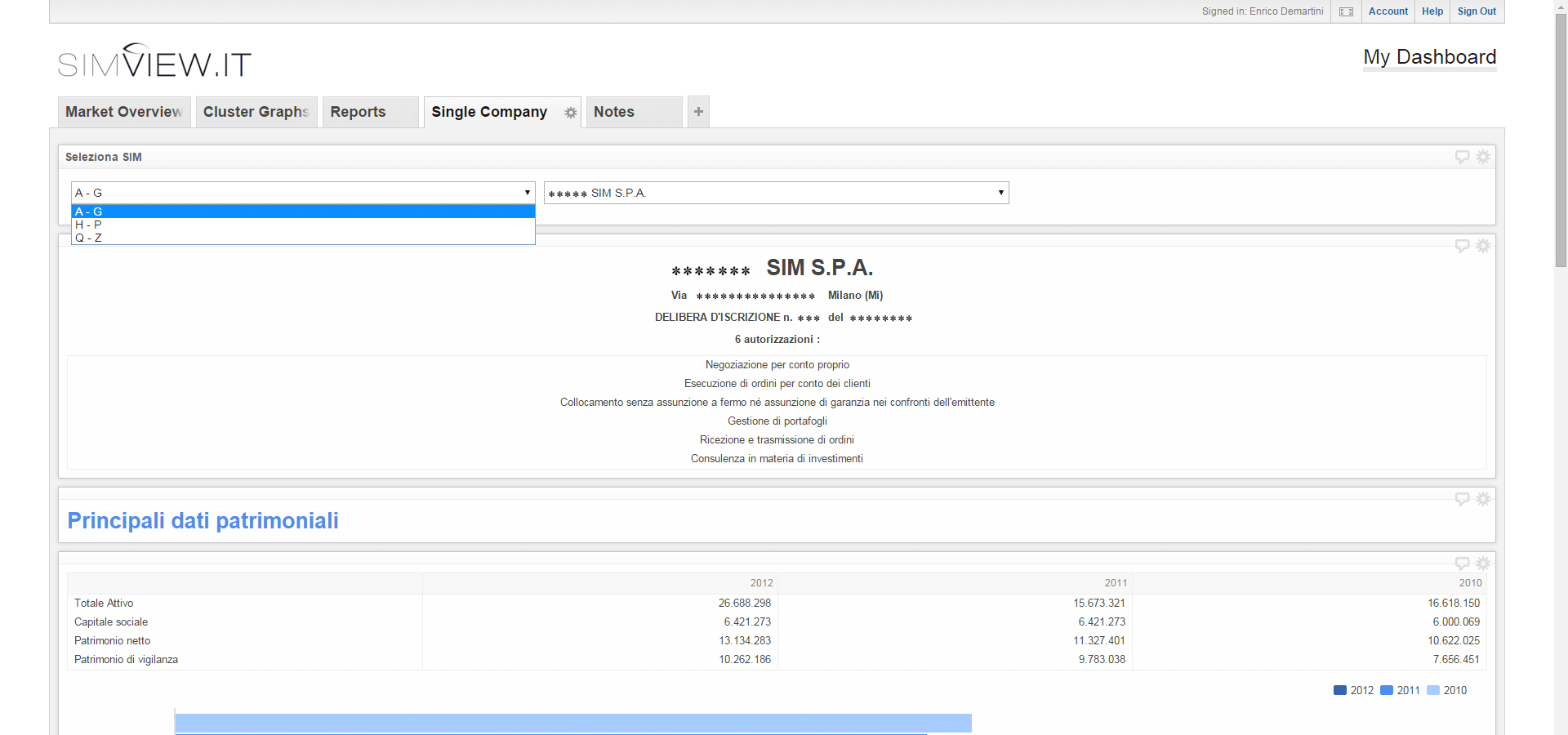
Task: Open comments on Seleziona SIM panel
Action: click(x=1462, y=157)
